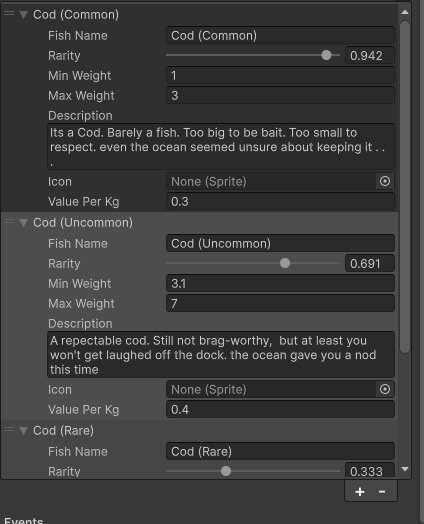Grab reorder handle of Cod (Rare) element

(9, 429)
